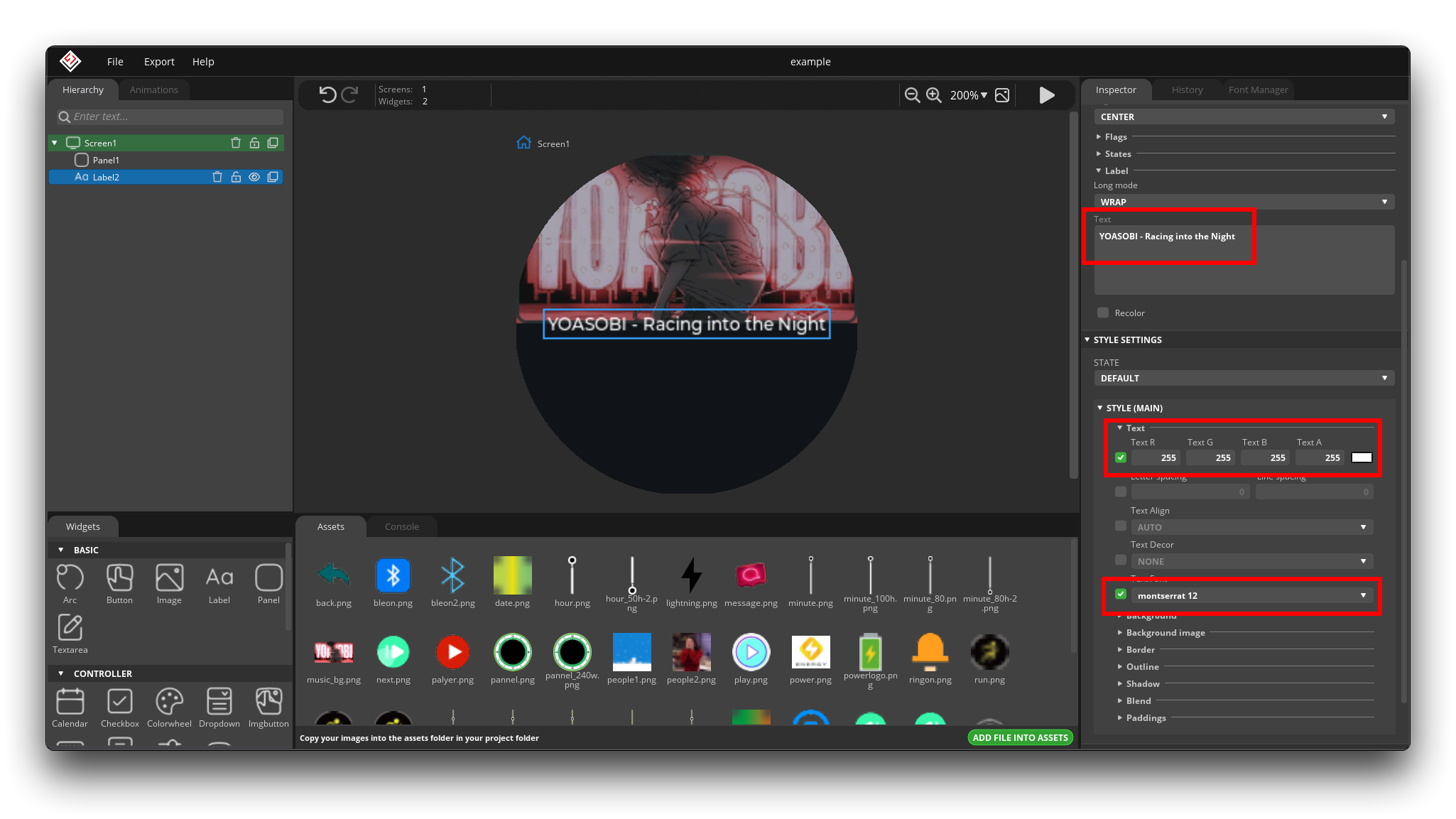Select the Textarea widget
The image size is (1456, 819).
tap(70, 634)
